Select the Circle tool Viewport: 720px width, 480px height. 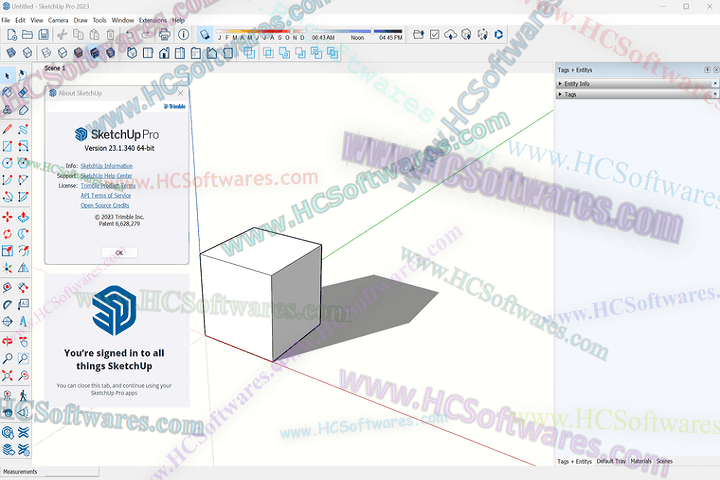click(x=7, y=163)
